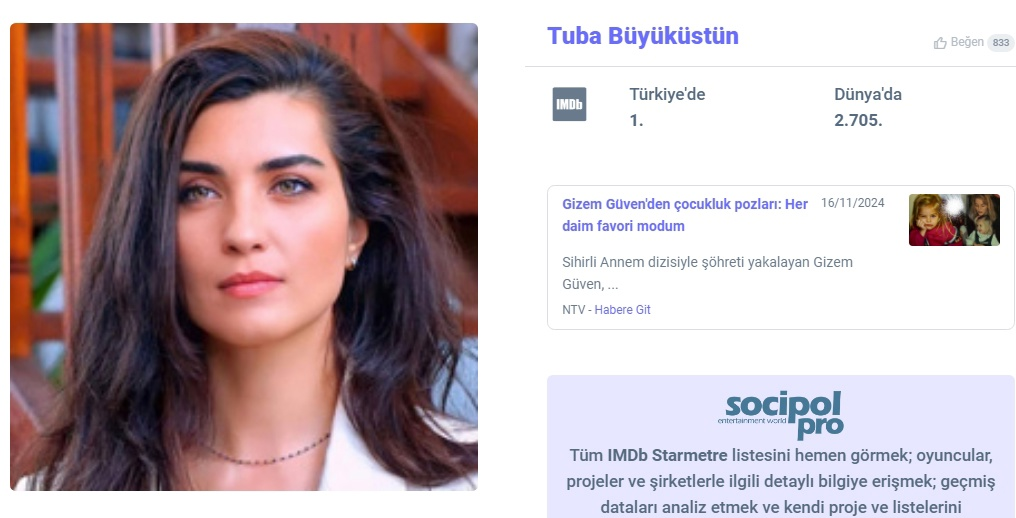The image size is (1016, 518).
Task: Select the Dünya'da ranking label
Action: tap(868, 95)
